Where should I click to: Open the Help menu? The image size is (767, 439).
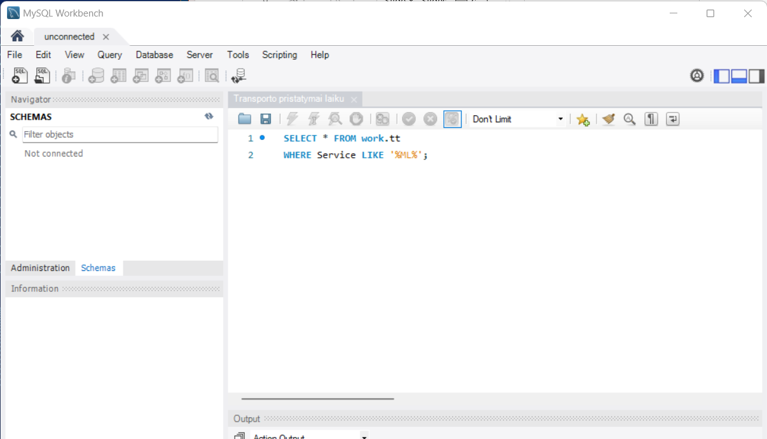coord(319,55)
